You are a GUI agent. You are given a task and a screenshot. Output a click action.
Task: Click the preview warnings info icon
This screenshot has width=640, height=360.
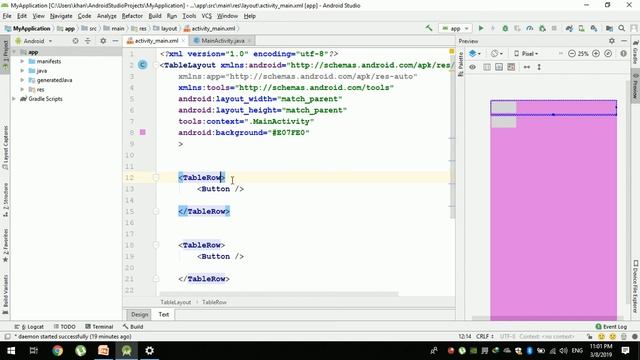point(623,53)
